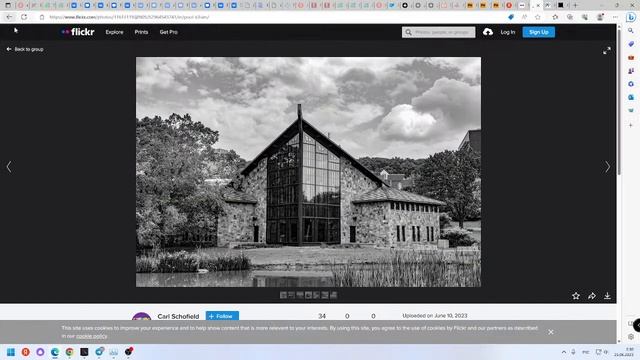Open the browser profile avatar icon

coord(600,17)
